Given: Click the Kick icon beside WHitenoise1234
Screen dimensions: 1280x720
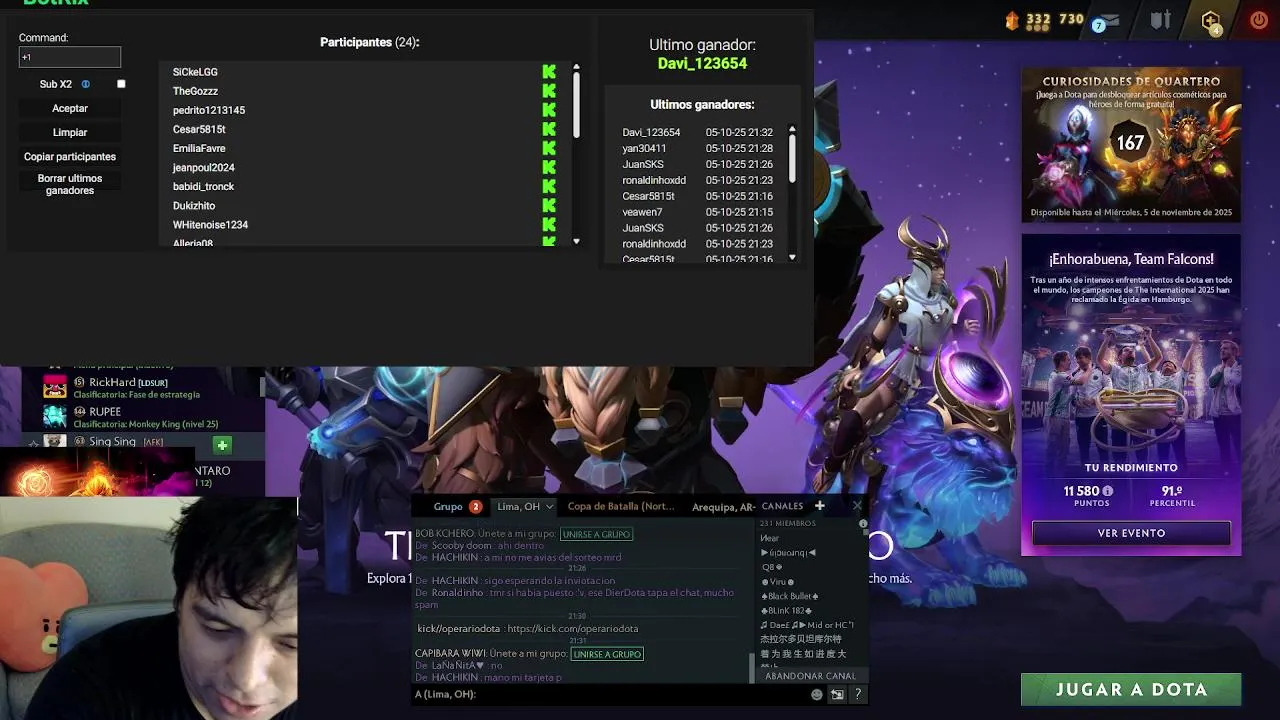Looking at the screenshot, I should pyautogui.click(x=549, y=224).
